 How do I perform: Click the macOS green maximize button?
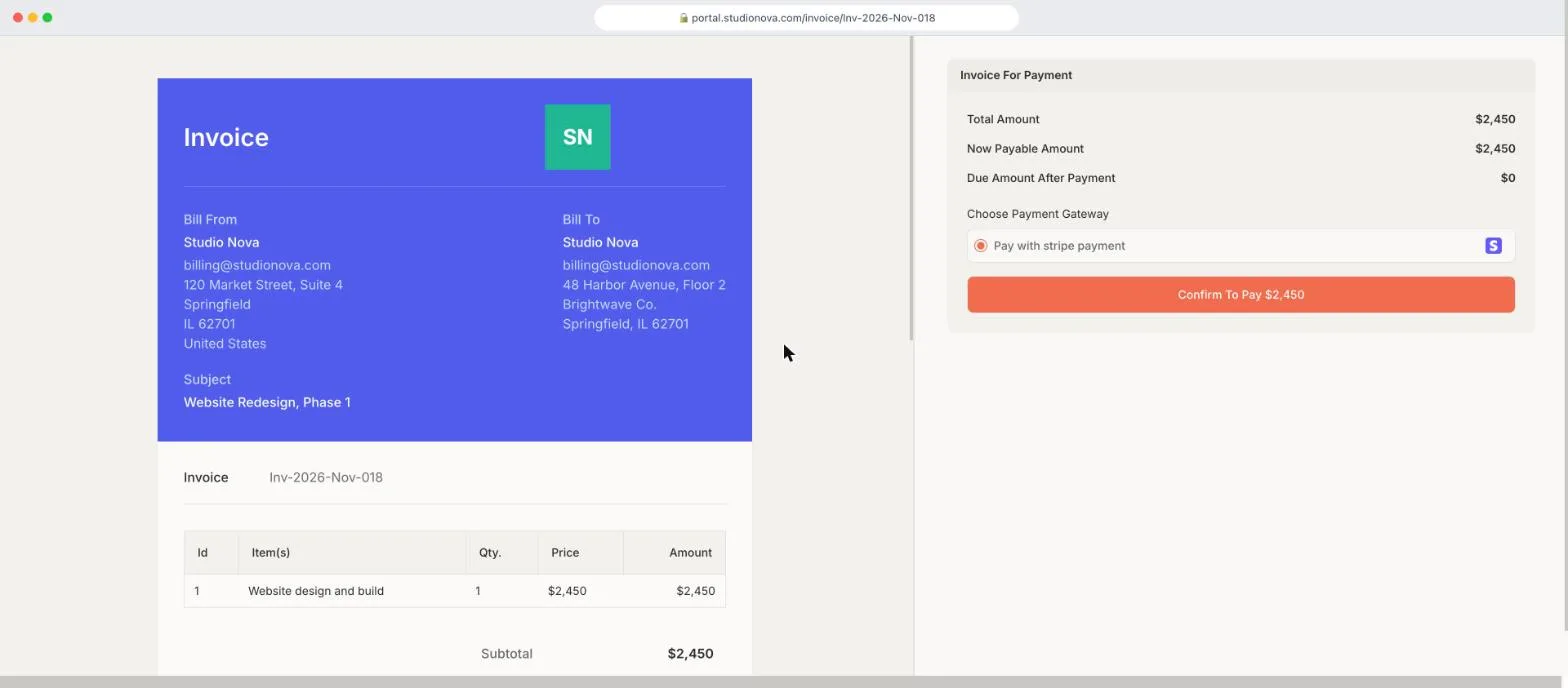click(47, 18)
